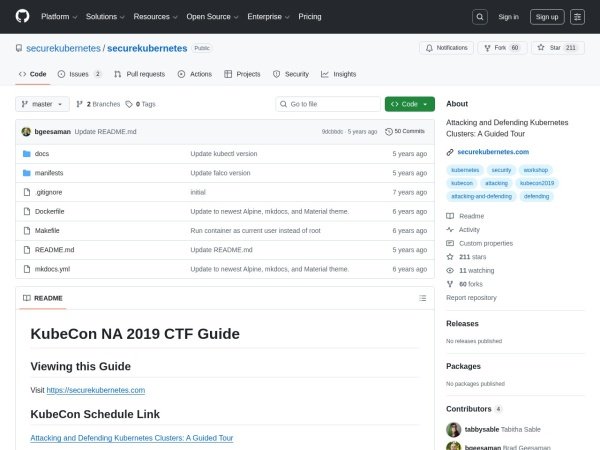Click the Report repository link
Image resolution: width=600 pixels, height=450 pixels.
[471, 298]
